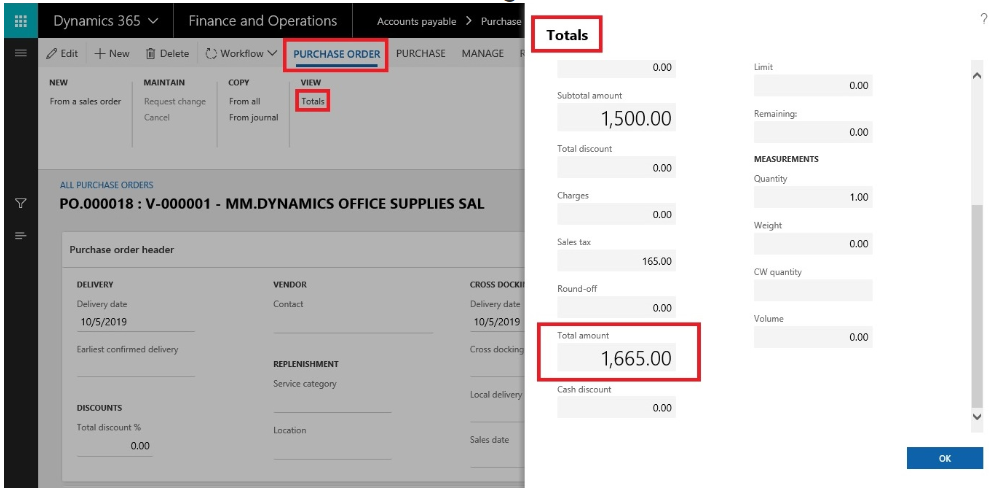This screenshot has height=490, width=989.
Task: Click the Totals scrollbar down arrow
Action: coord(978,416)
